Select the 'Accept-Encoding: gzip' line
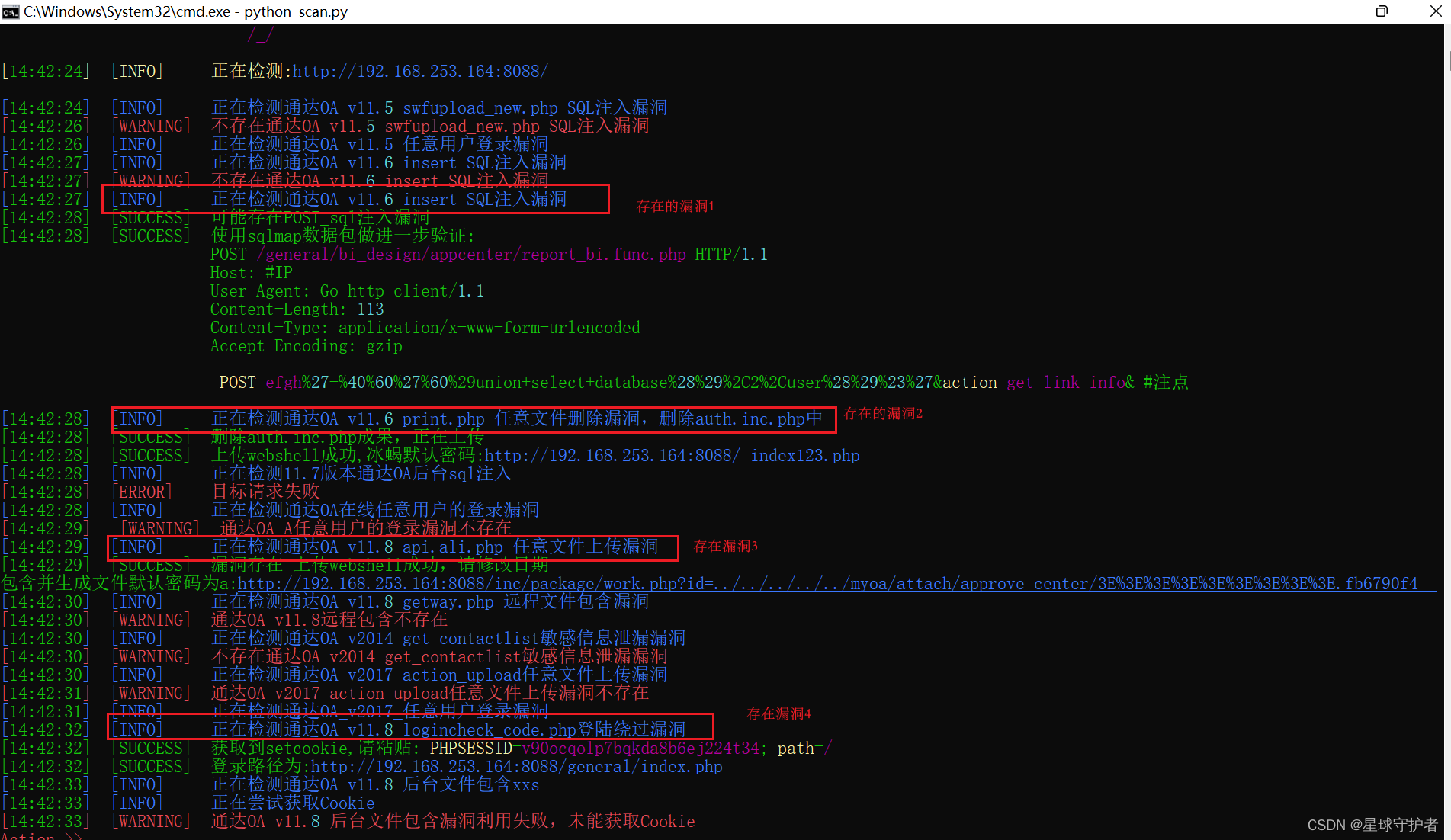This screenshot has height=840, width=1451. coord(307,345)
